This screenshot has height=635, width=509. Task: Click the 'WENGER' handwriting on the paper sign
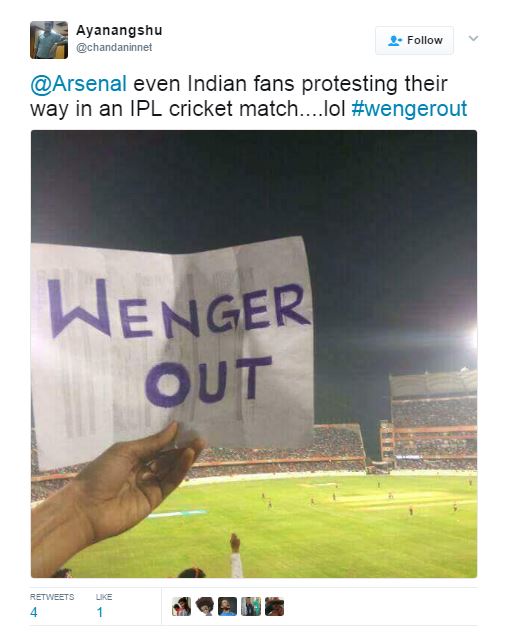178,310
